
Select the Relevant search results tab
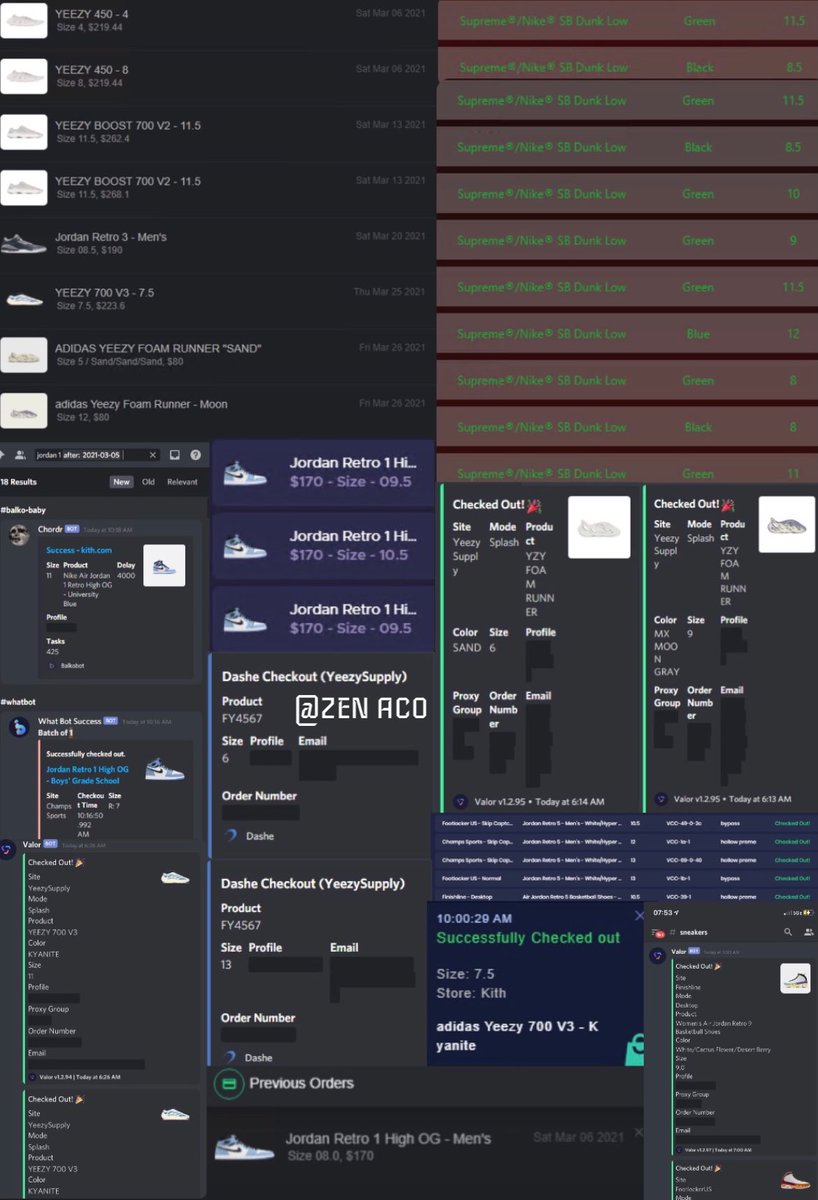pos(182,482)
